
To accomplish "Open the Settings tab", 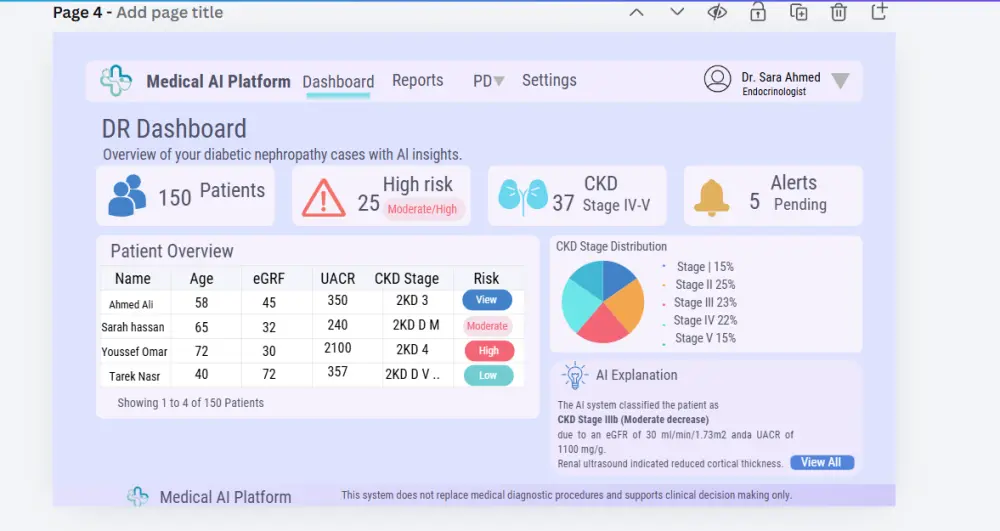I will 549,80.
